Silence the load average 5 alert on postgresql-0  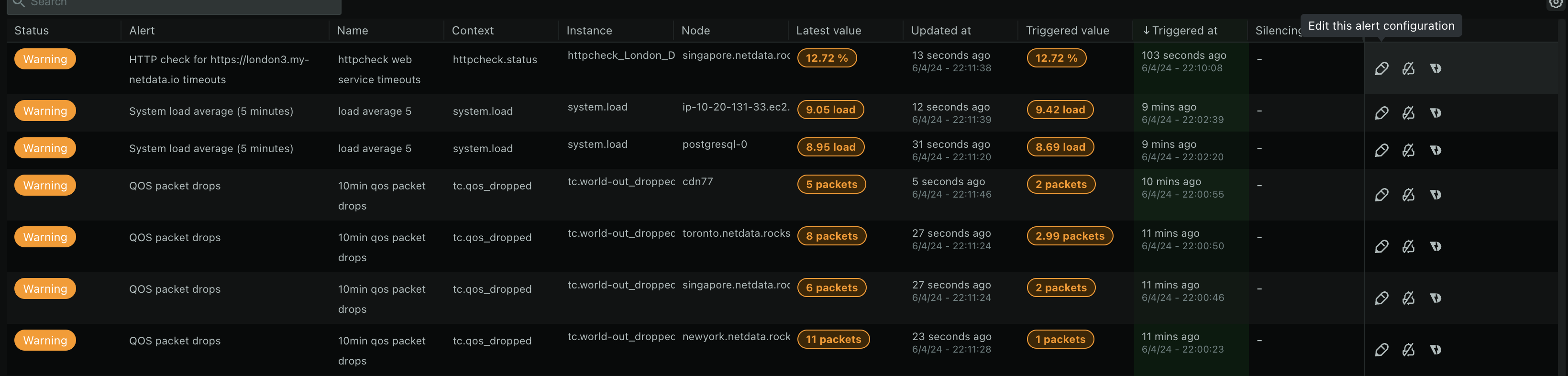click(x=1409, y=150)
